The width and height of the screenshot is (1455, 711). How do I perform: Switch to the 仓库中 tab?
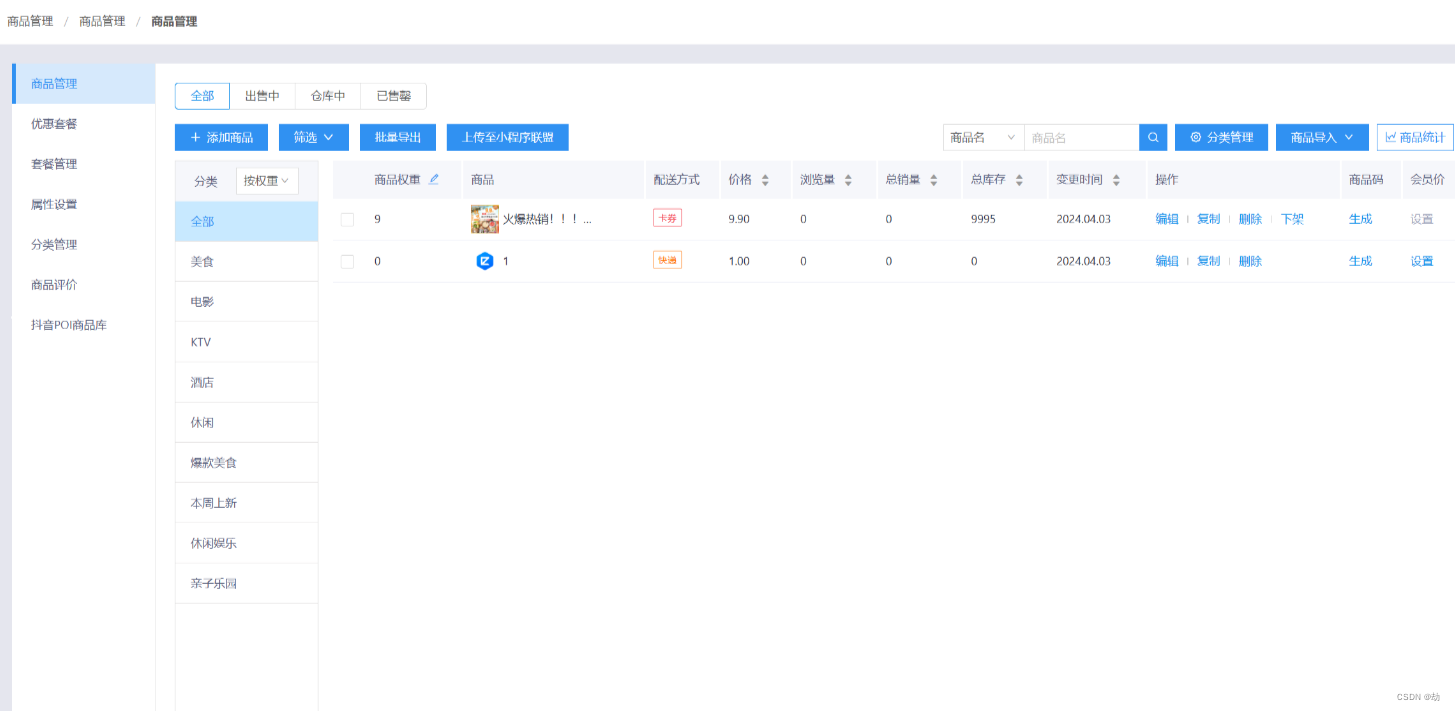tap(328, 96)
